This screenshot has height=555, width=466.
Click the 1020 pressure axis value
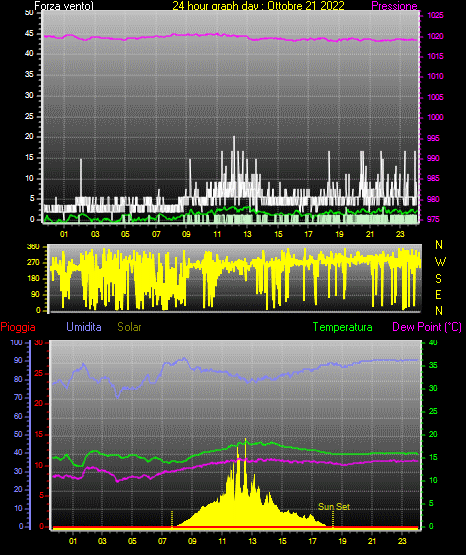436,36
